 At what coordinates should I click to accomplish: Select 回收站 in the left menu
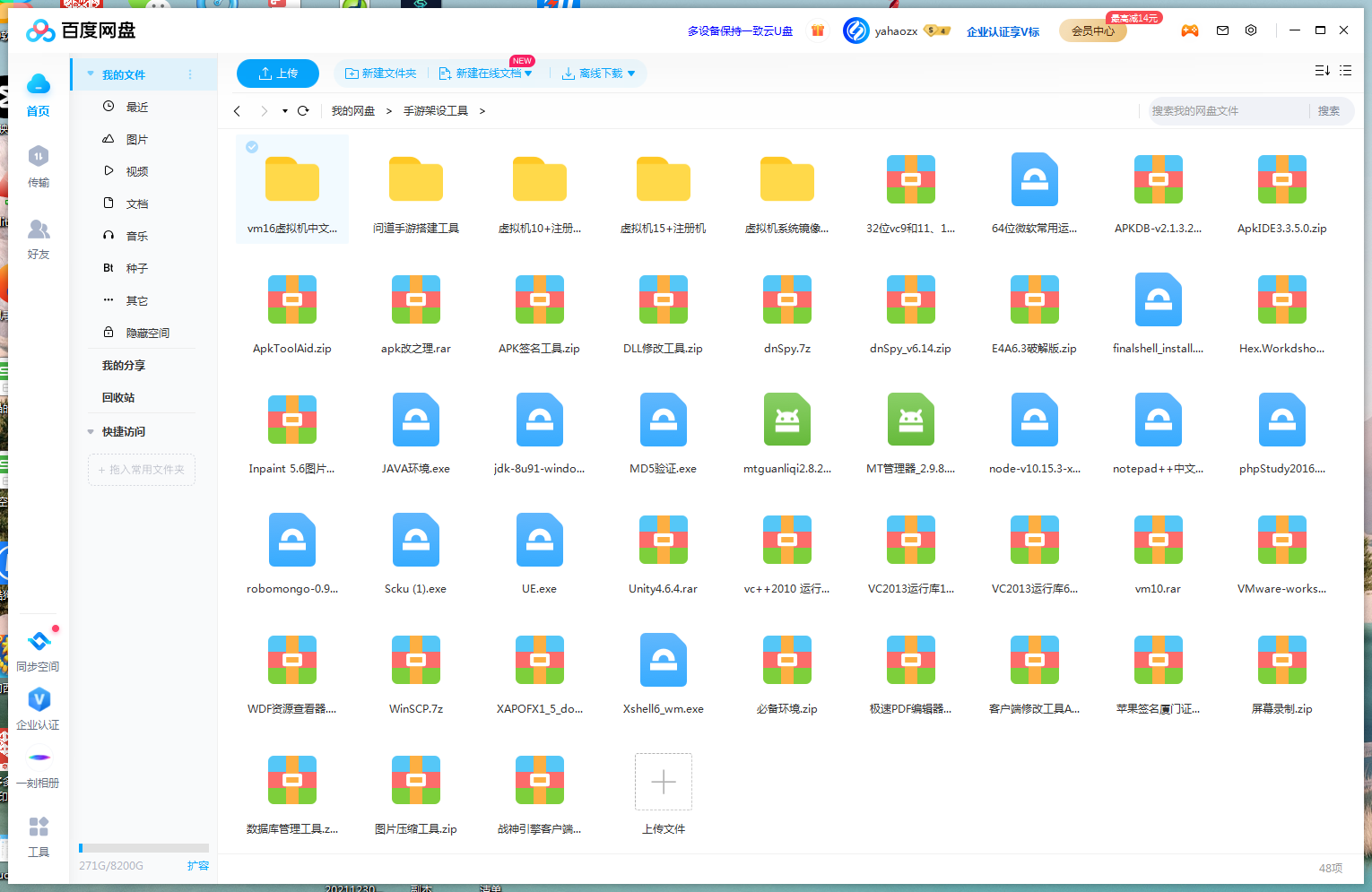(118, 398)
